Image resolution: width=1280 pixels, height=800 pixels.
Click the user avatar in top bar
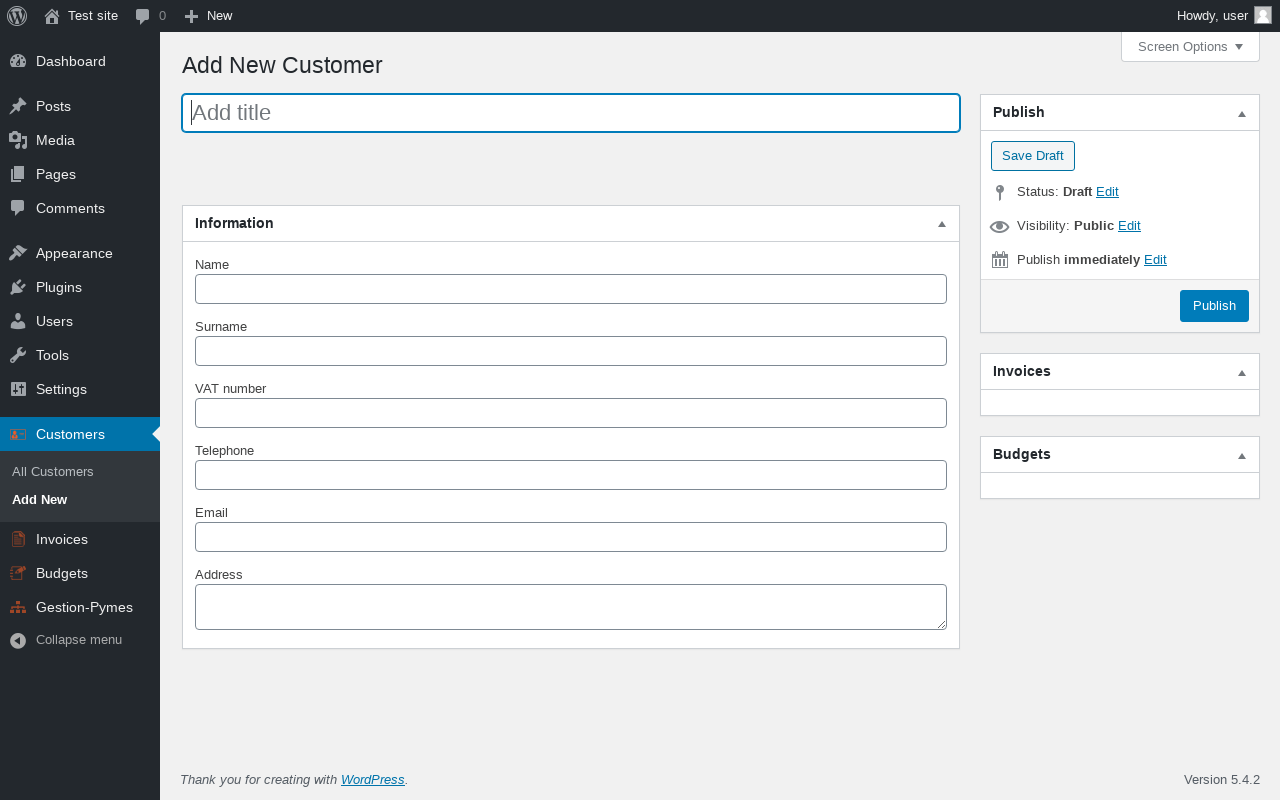pos(1262,15)
